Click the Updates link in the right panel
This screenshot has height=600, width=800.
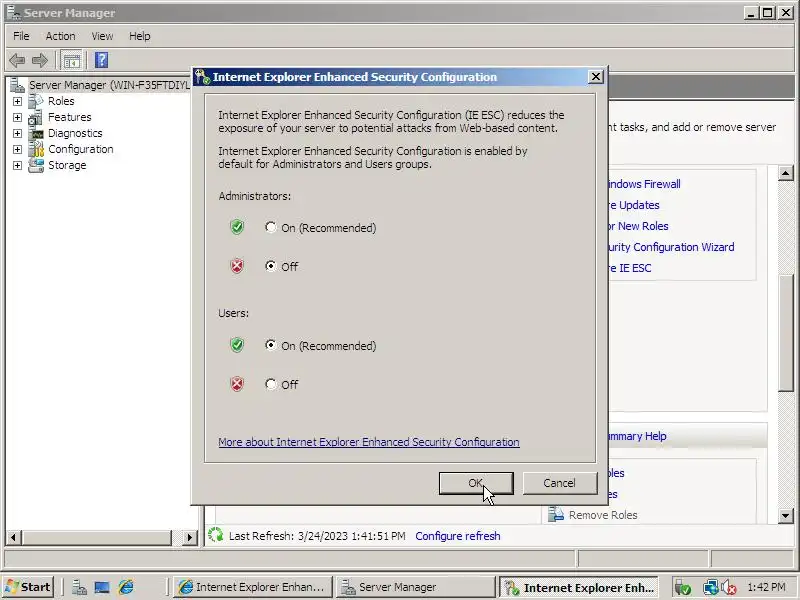635,205
